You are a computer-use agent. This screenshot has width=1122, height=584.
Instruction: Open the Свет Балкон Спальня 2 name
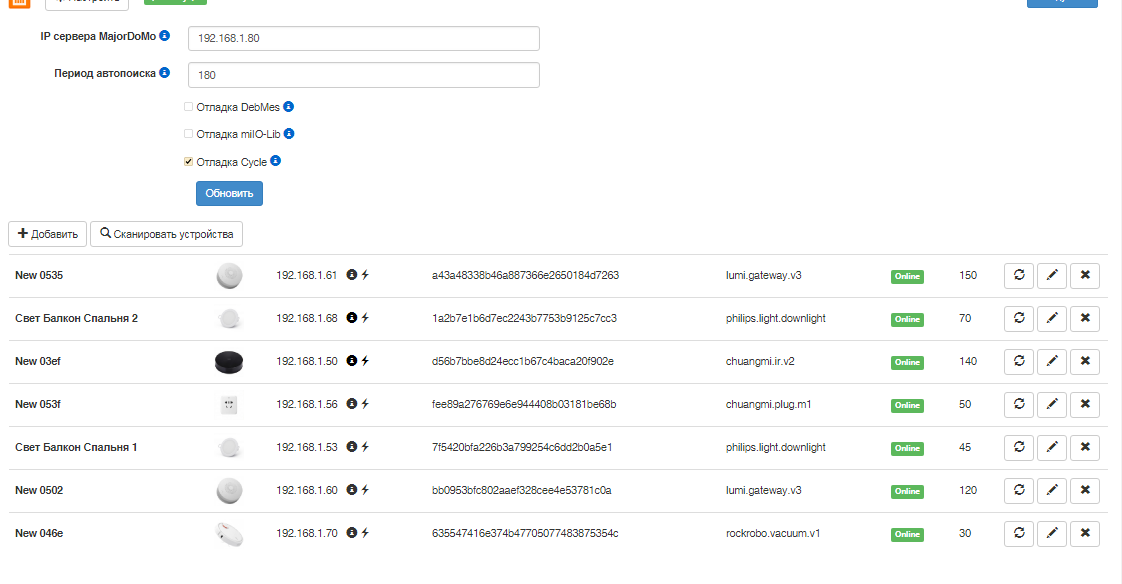(x=77, y=318)
